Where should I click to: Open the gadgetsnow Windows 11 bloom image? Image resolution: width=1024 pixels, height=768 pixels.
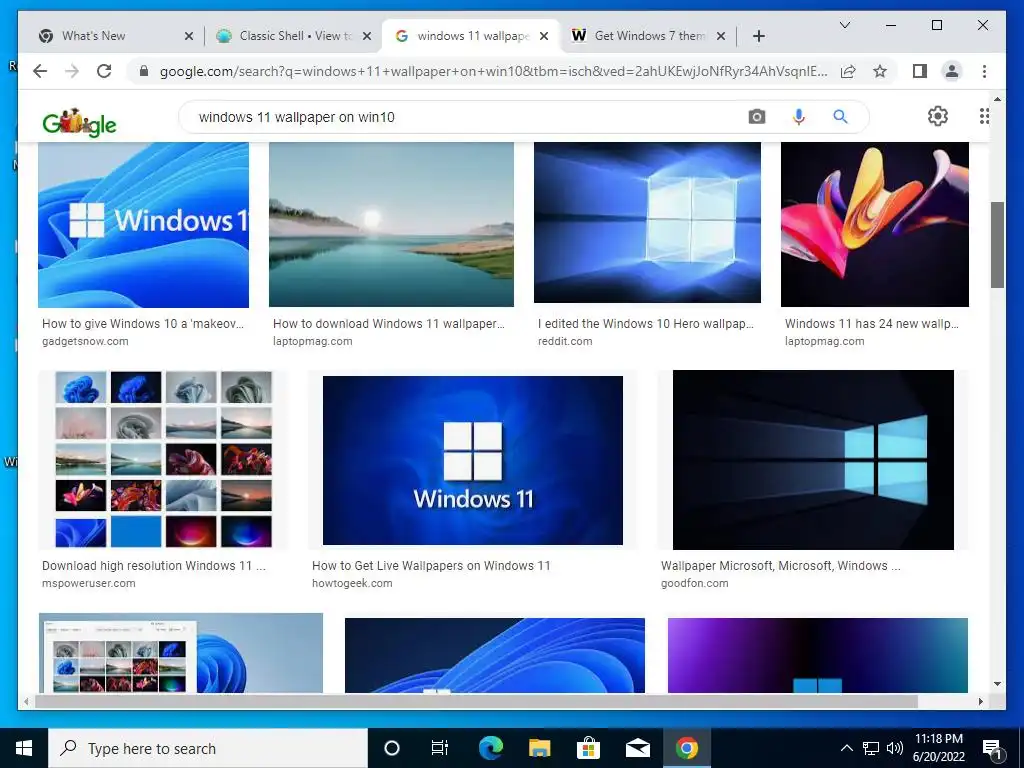coord(143,225)
